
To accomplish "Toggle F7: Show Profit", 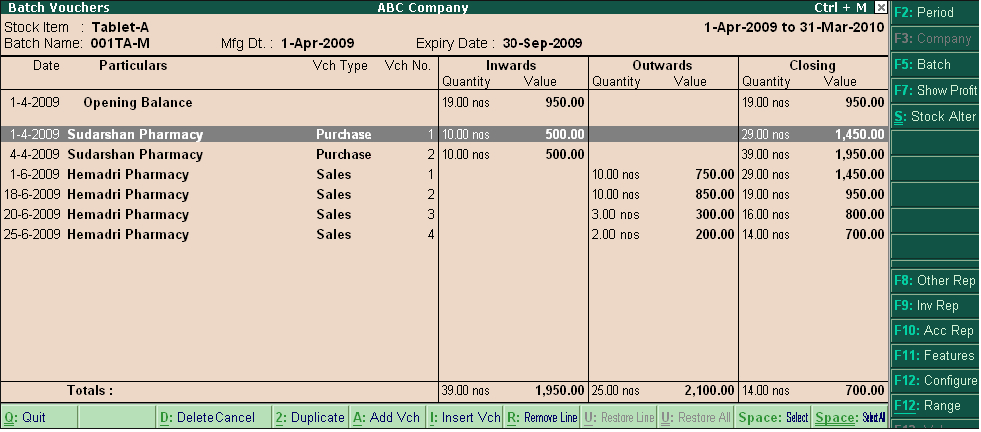I will point(935,91).
